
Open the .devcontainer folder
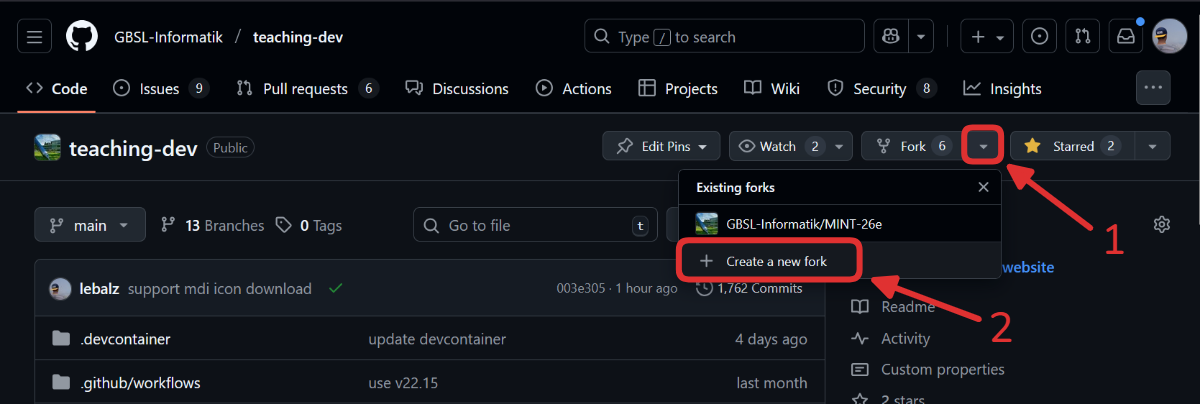click(125, 339)
